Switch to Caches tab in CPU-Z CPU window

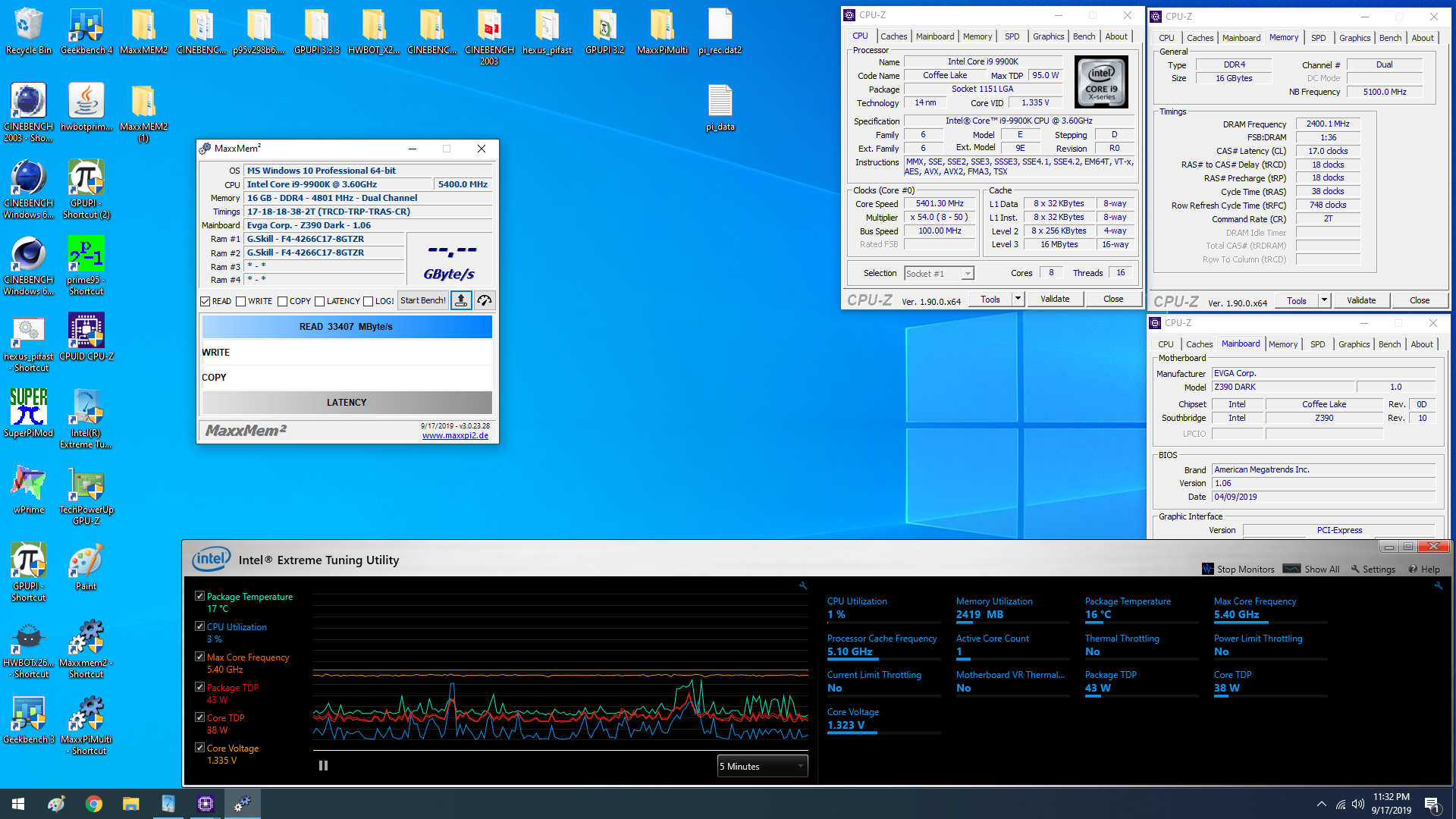tap(893, 36)
